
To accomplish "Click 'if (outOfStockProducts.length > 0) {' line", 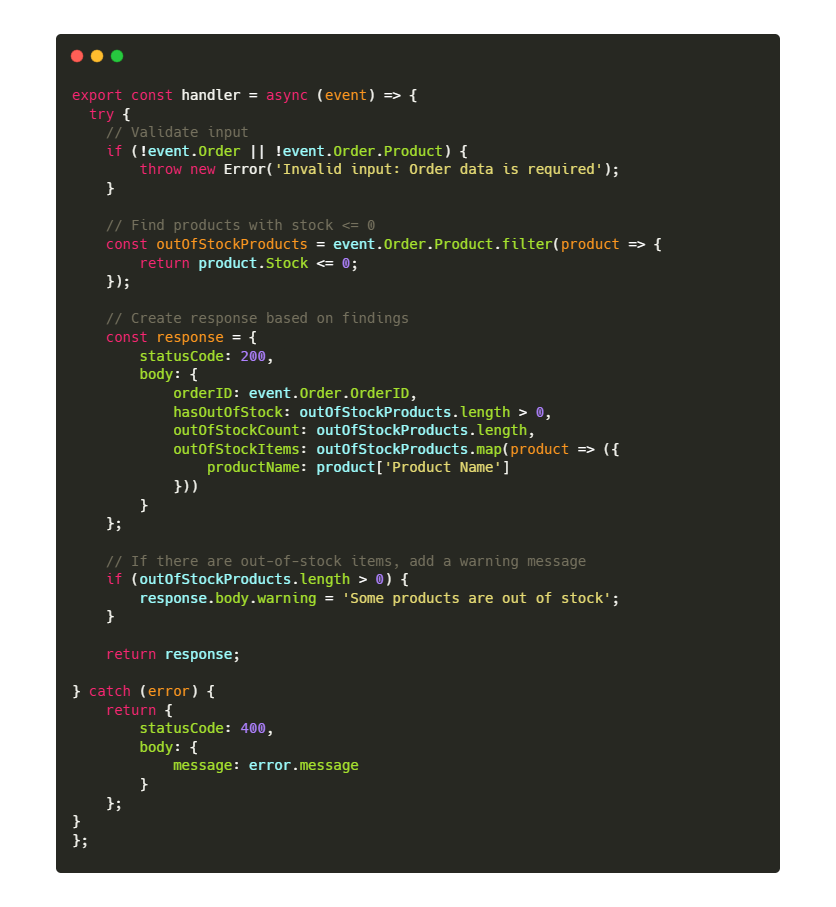I will (x=257, y=580).
